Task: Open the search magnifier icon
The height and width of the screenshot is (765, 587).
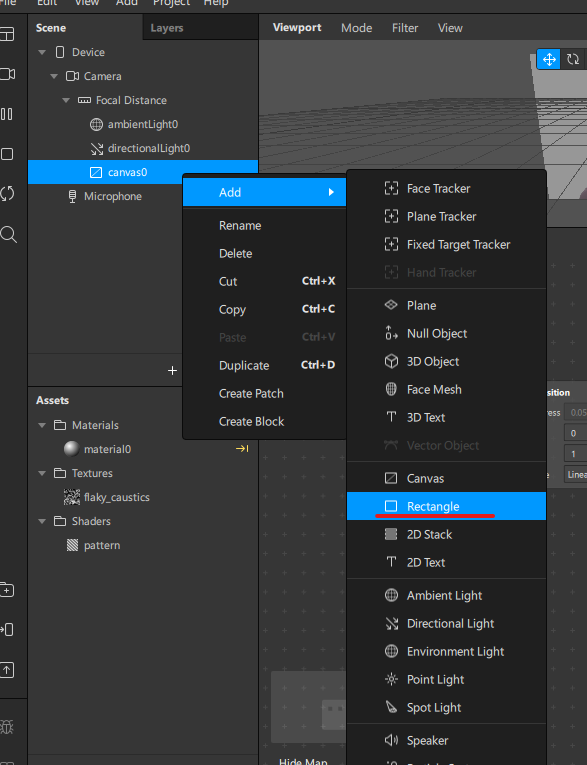Action: (x=8, y=234)
